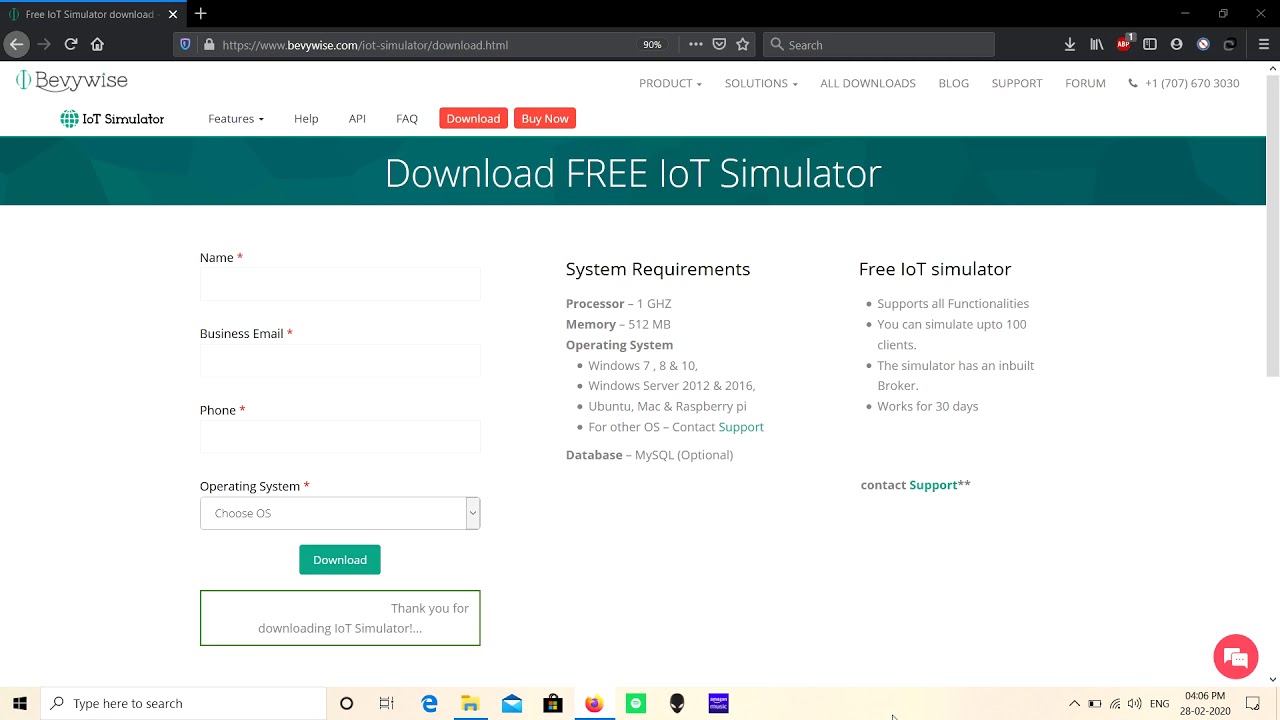1280x720 pixels.
Task: Bookmark this page with the star
Action: tap(742, 45)
